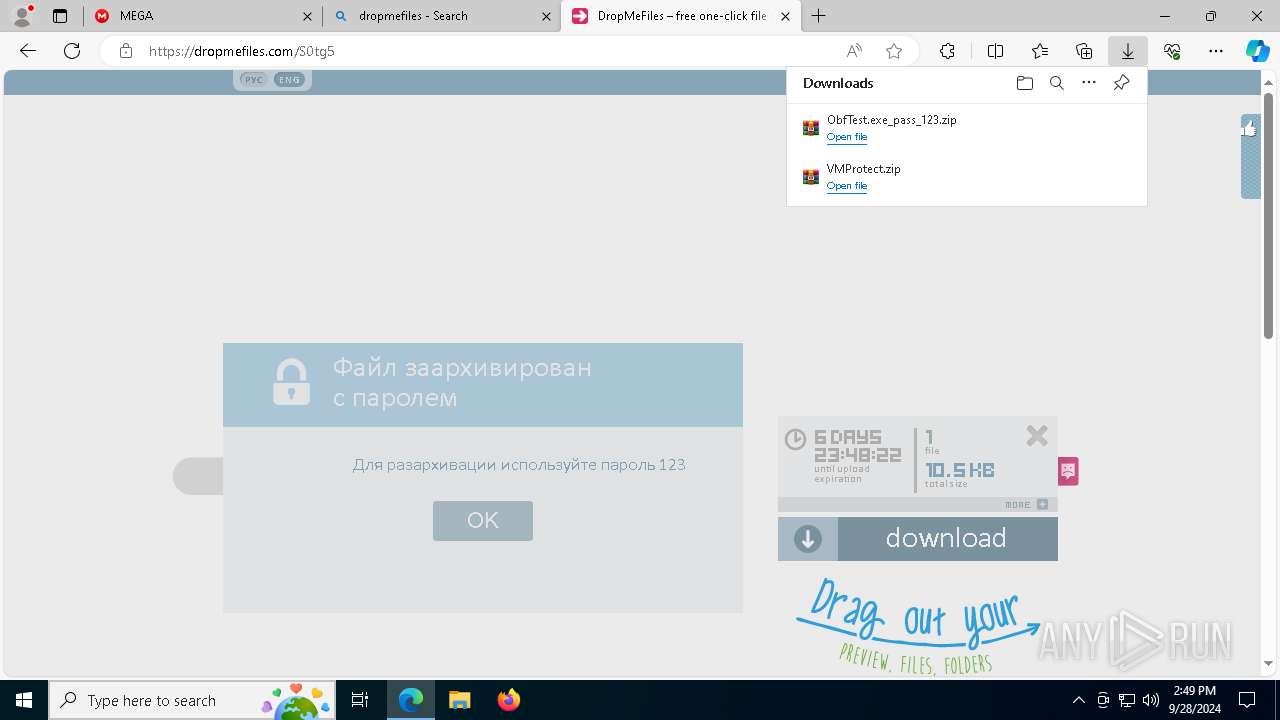Image resolution: width=1280 pixels, height=720 pixels.
Task: Open Task View on taskbar
Action: (360, 700)
